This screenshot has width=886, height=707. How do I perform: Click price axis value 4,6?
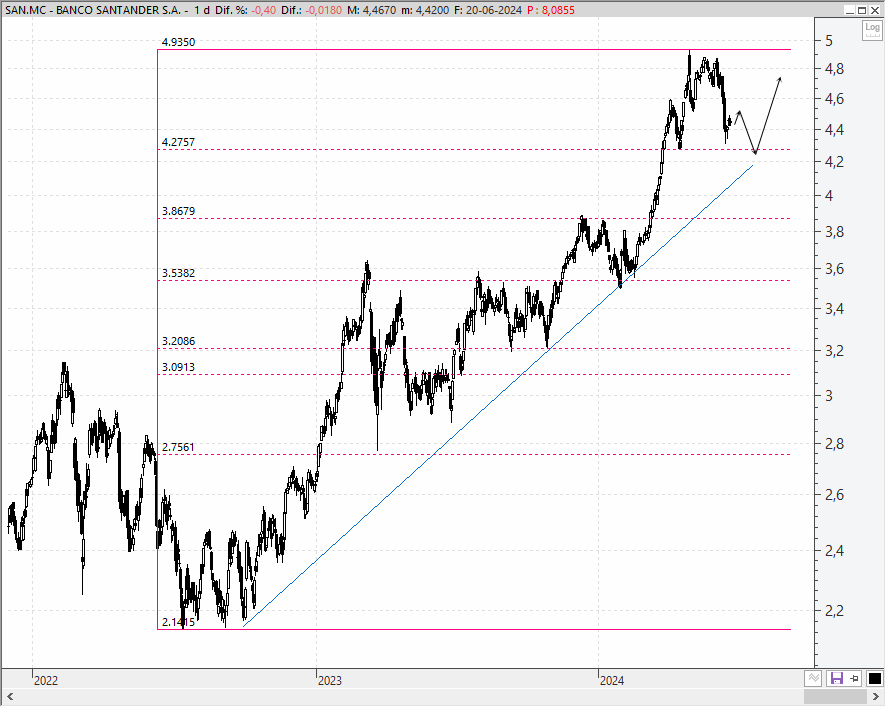(x=835, y=99)
